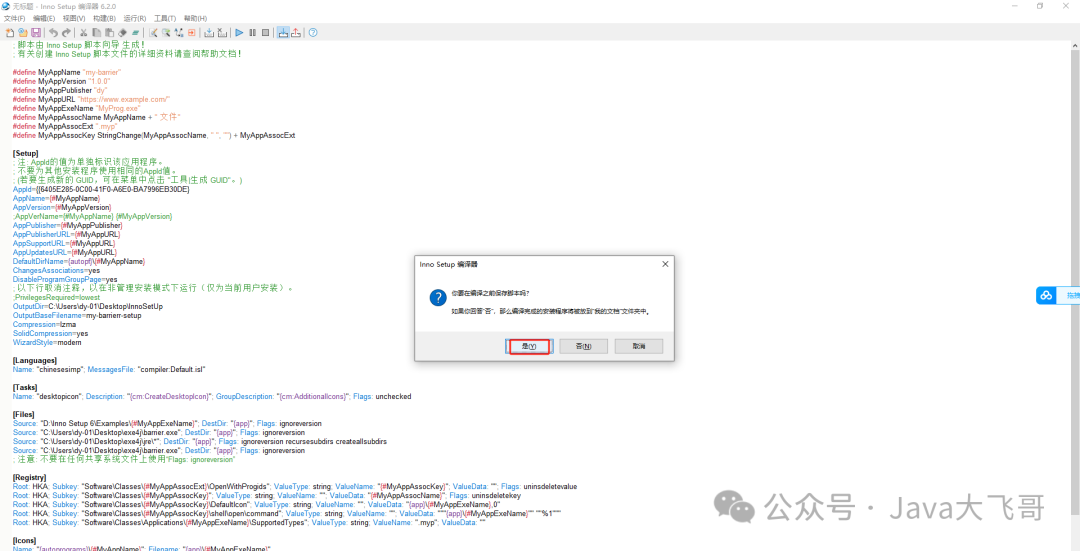The height and width of the screenshot is (551, 1080).
Task: Click the MyAppPublisher "dy" define line
Action: [x=59, y=90]
